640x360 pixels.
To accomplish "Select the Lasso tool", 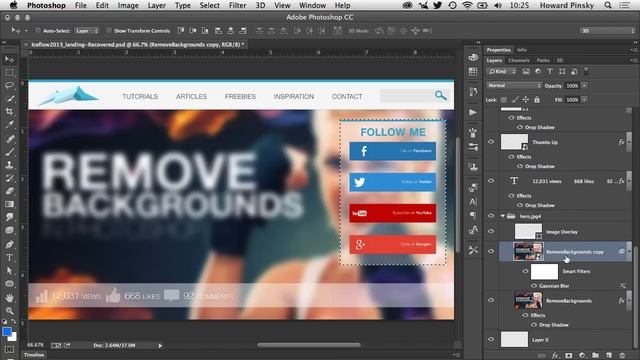I will click(x=9, y=86).
